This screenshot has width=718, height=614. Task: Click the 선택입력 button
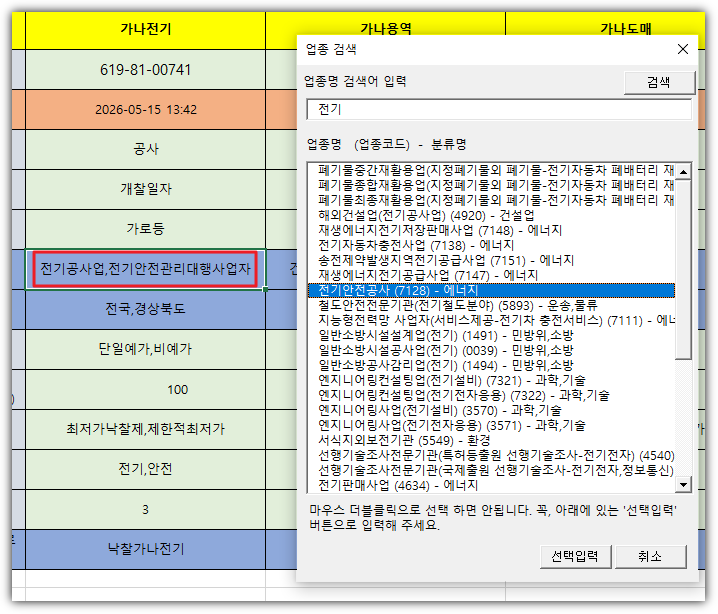click(575, 556)
